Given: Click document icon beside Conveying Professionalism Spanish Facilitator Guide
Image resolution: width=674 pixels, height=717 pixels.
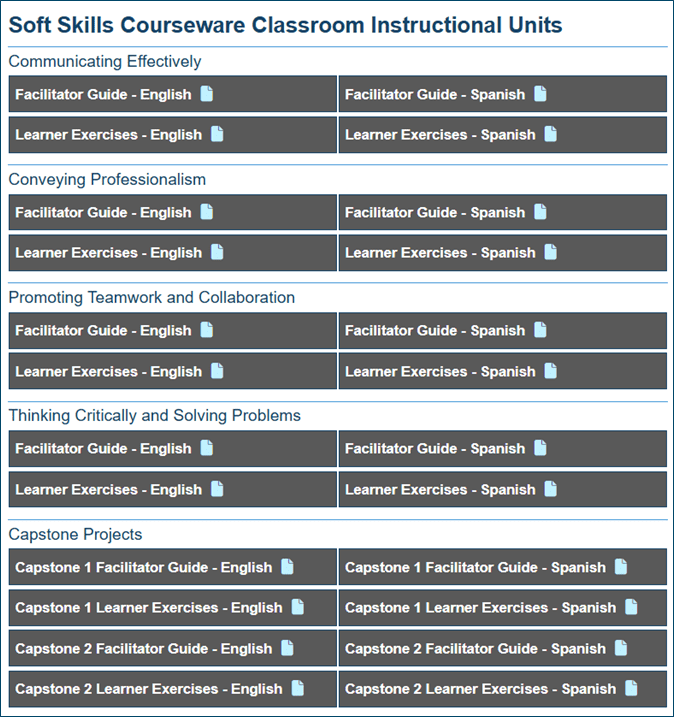Looking at the screenshot, I should click(540, 213).
